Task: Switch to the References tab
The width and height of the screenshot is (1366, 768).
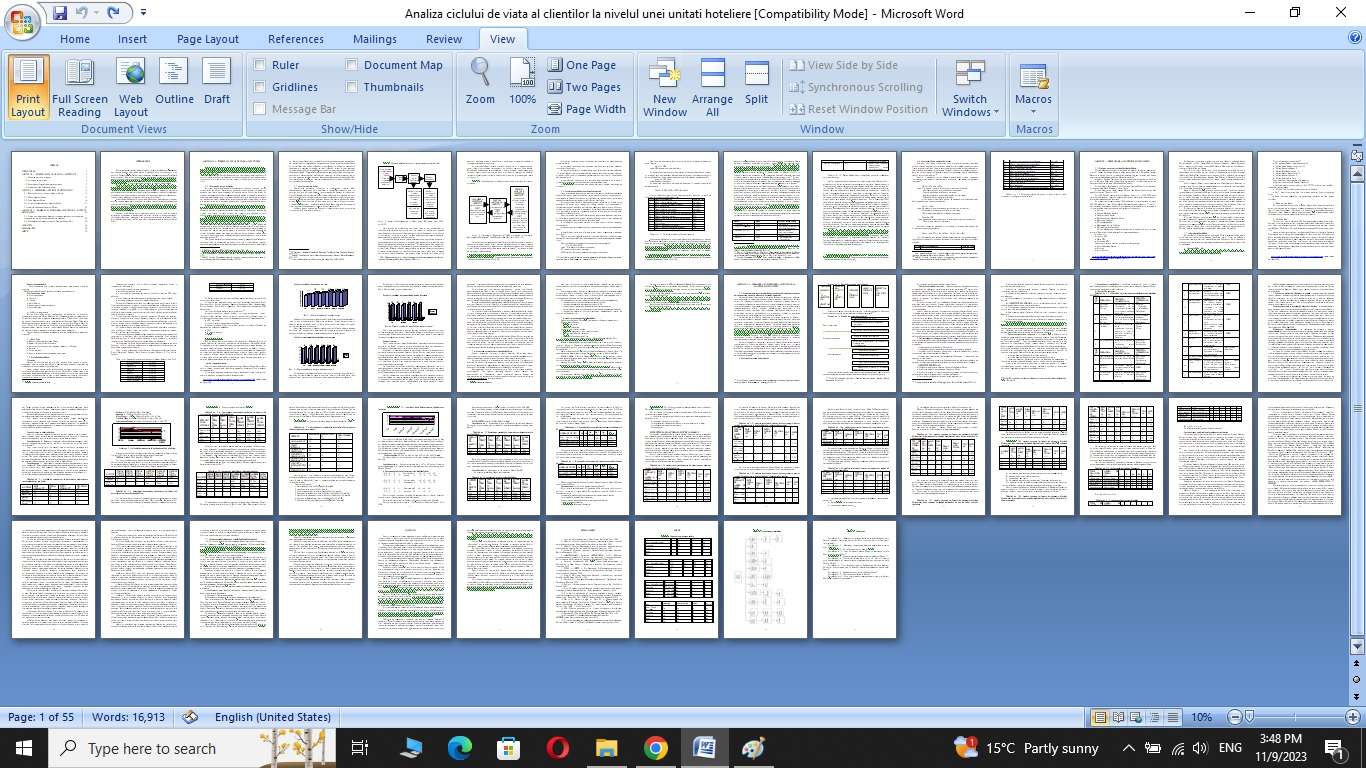Action: pos(295,39)
